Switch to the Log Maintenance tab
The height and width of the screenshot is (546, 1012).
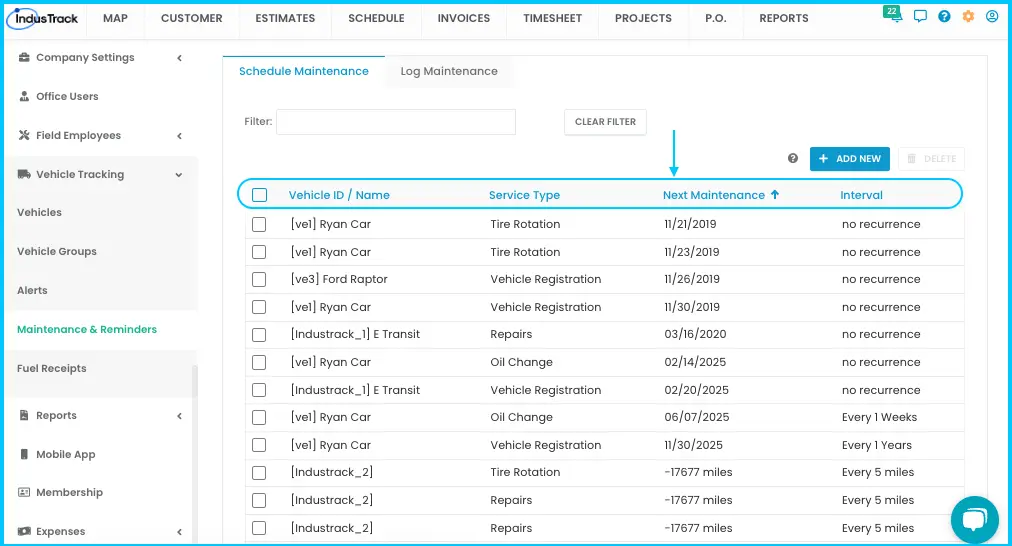(x=449, y=71)
